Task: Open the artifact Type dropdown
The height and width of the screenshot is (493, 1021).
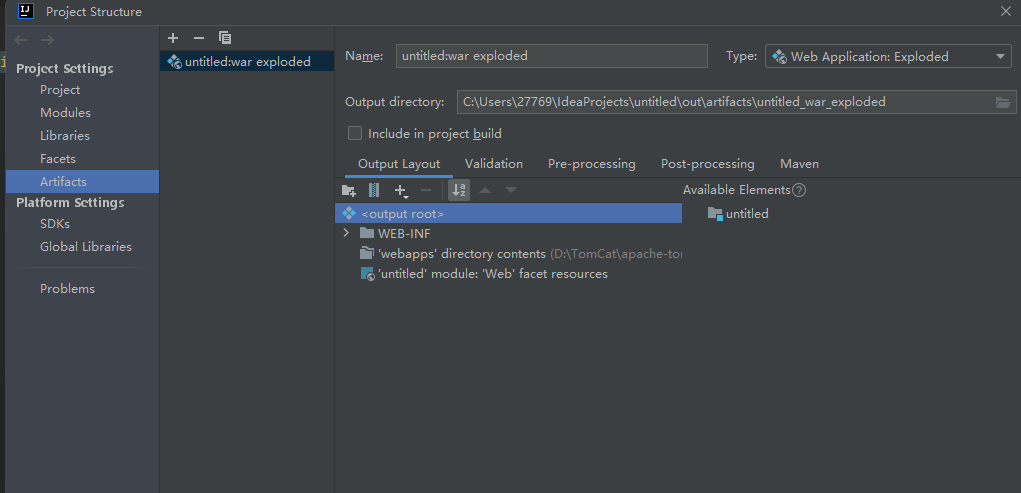Action: [x=889, y=57]
